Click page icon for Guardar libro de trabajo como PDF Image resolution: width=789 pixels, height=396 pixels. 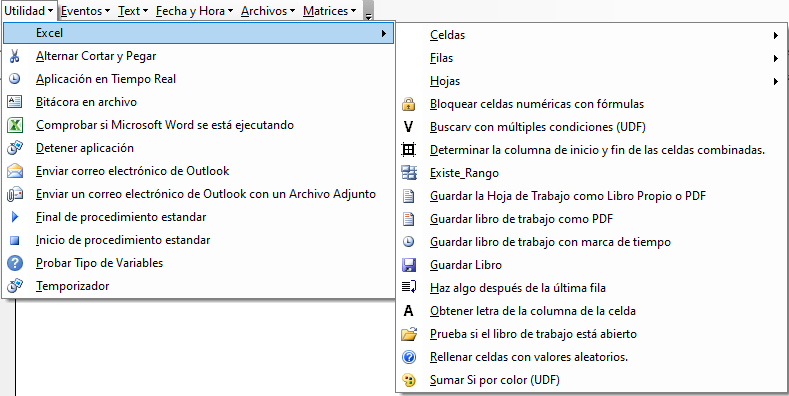point(409,219)
